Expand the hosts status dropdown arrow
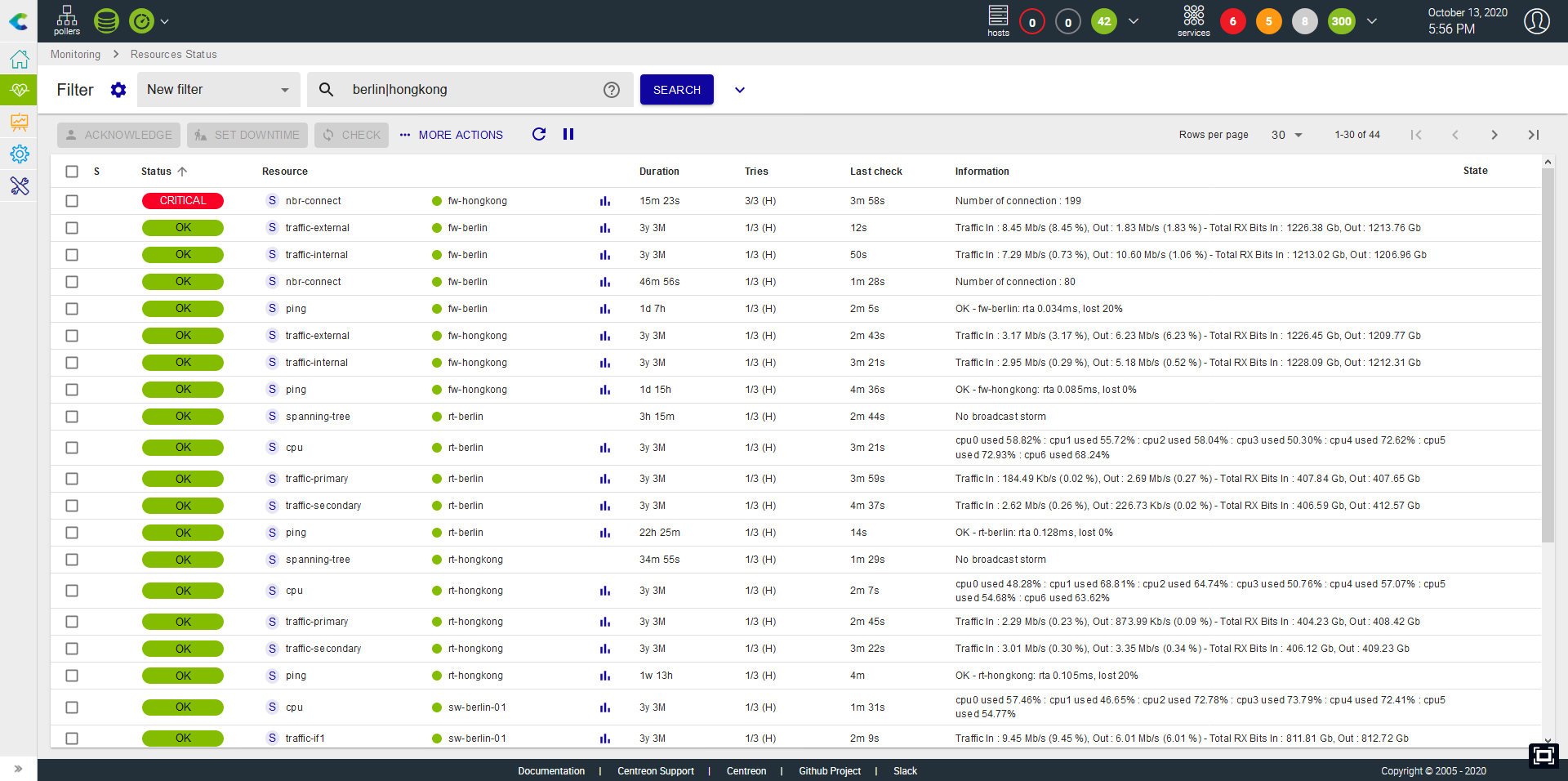The image size is (1568, 781). click(x=1134, y=21)
